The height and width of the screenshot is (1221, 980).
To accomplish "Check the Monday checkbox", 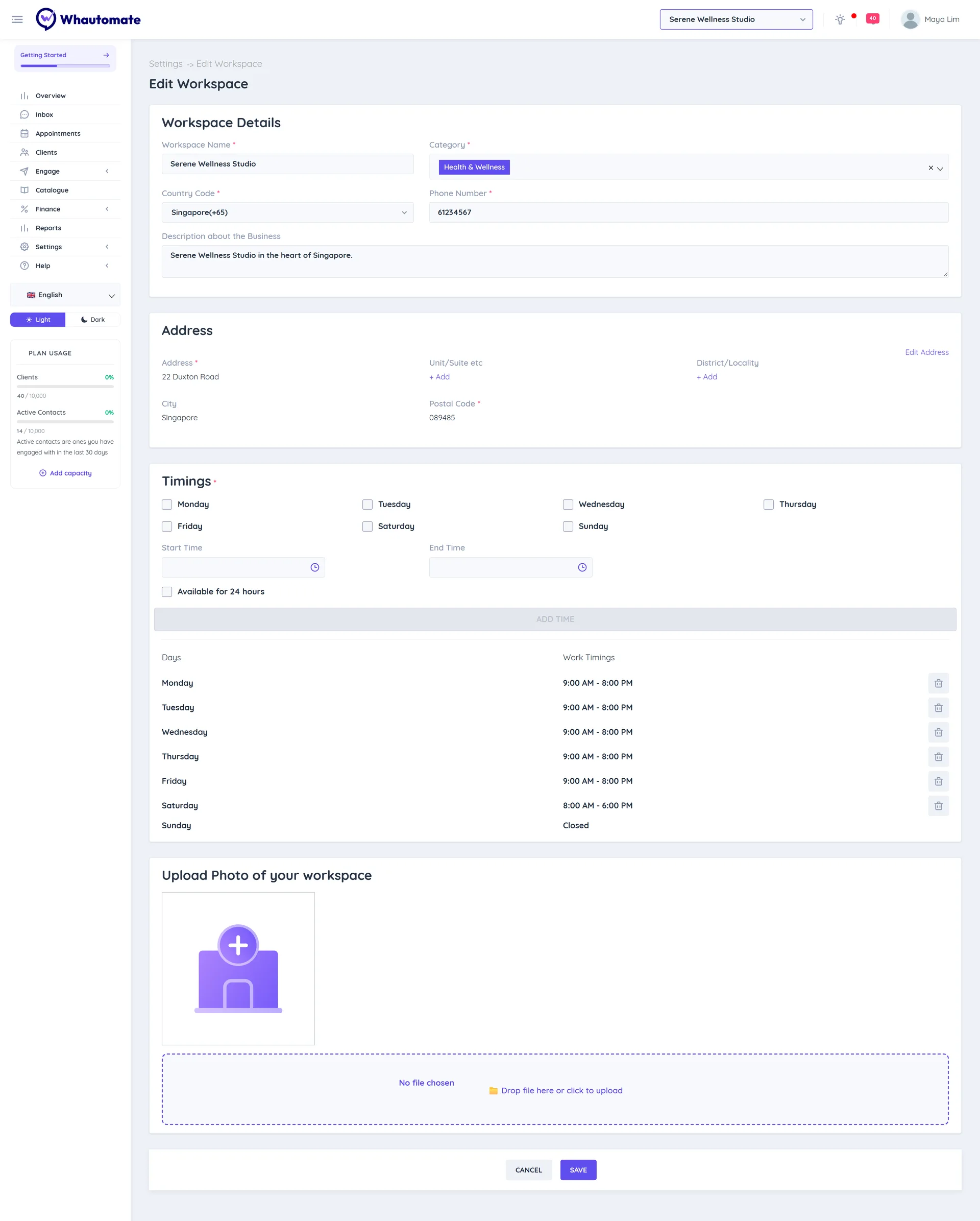I will [167, 505].
